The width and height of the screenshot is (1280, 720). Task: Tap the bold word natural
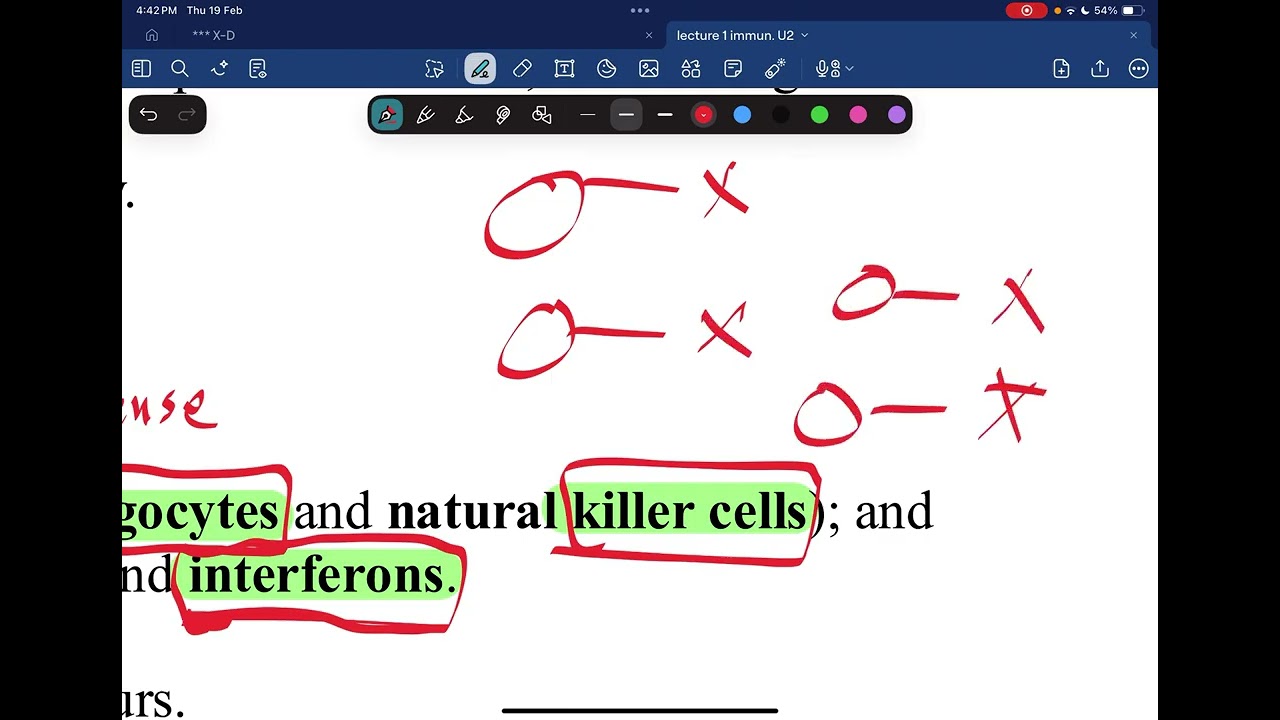click(471, 512)
